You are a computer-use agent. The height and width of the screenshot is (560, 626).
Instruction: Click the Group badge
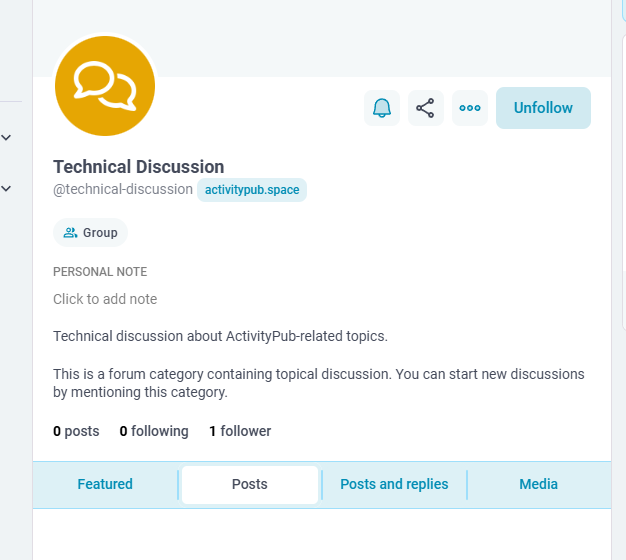coord(91,233)
